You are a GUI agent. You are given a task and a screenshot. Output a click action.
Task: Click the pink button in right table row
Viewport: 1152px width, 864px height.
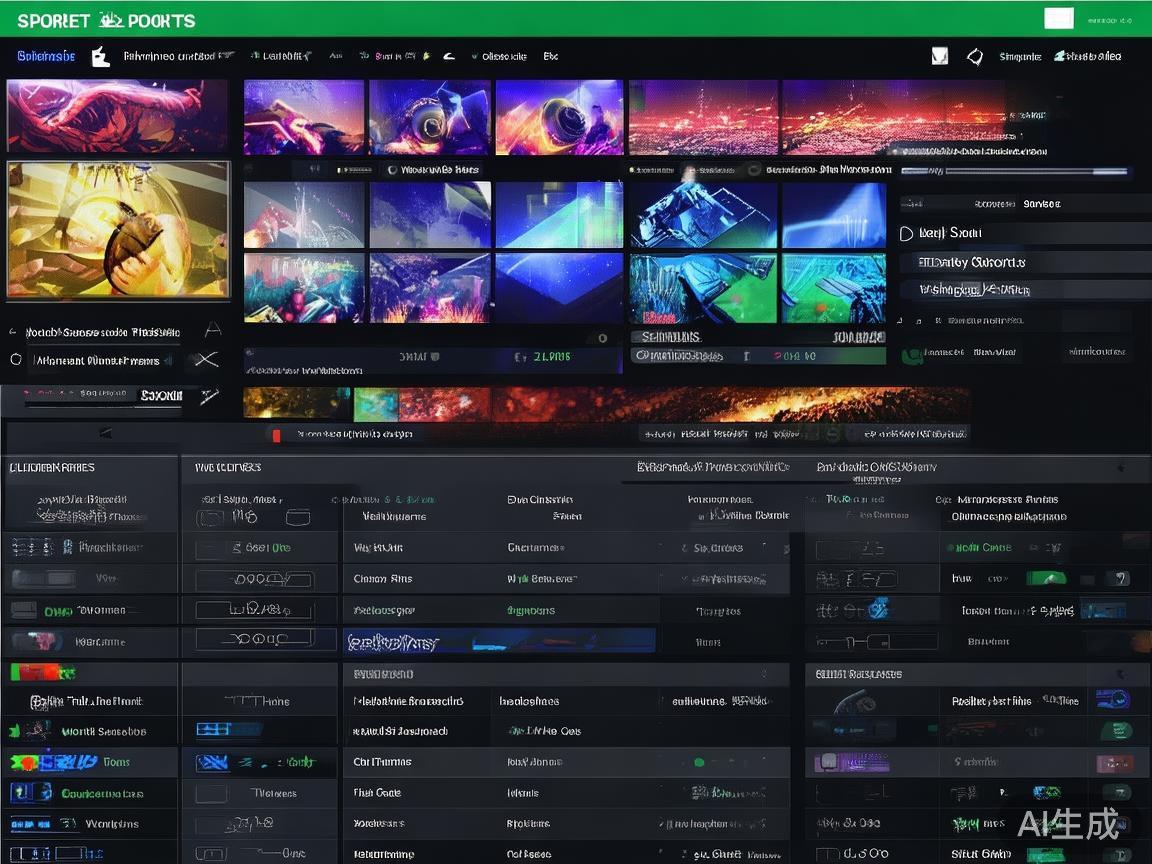[x=1114, y=763]
